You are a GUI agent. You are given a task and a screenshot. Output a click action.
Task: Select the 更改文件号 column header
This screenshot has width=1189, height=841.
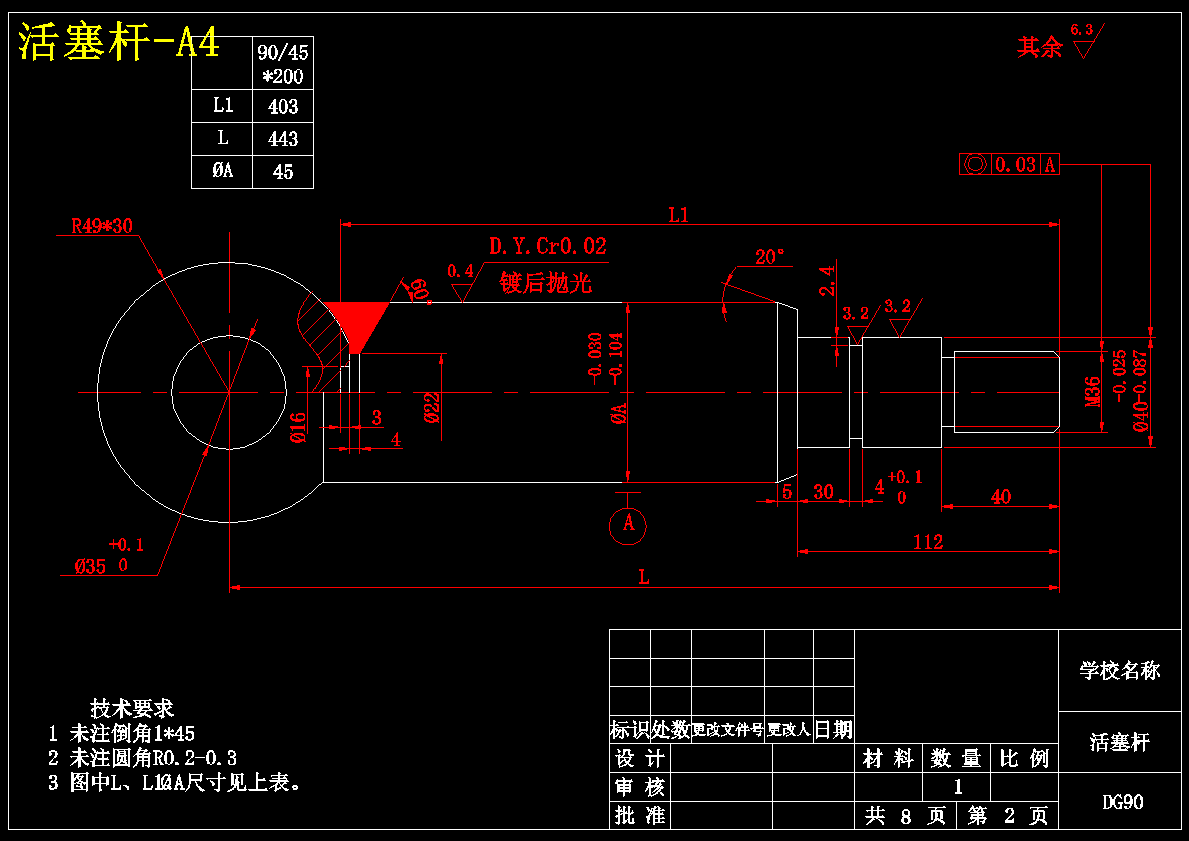[727, 730]
